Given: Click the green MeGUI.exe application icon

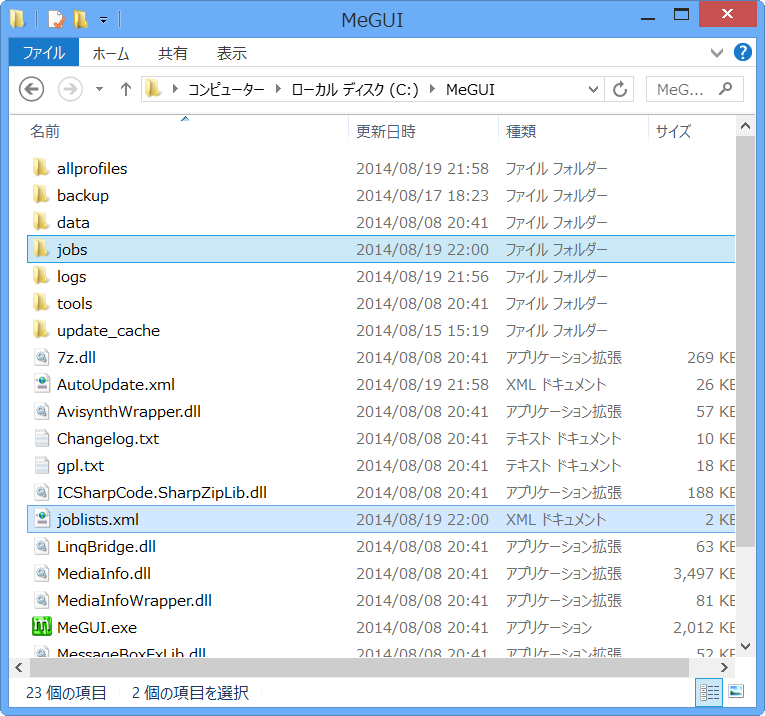Looking at the screenshot, I should click(42, 627).
